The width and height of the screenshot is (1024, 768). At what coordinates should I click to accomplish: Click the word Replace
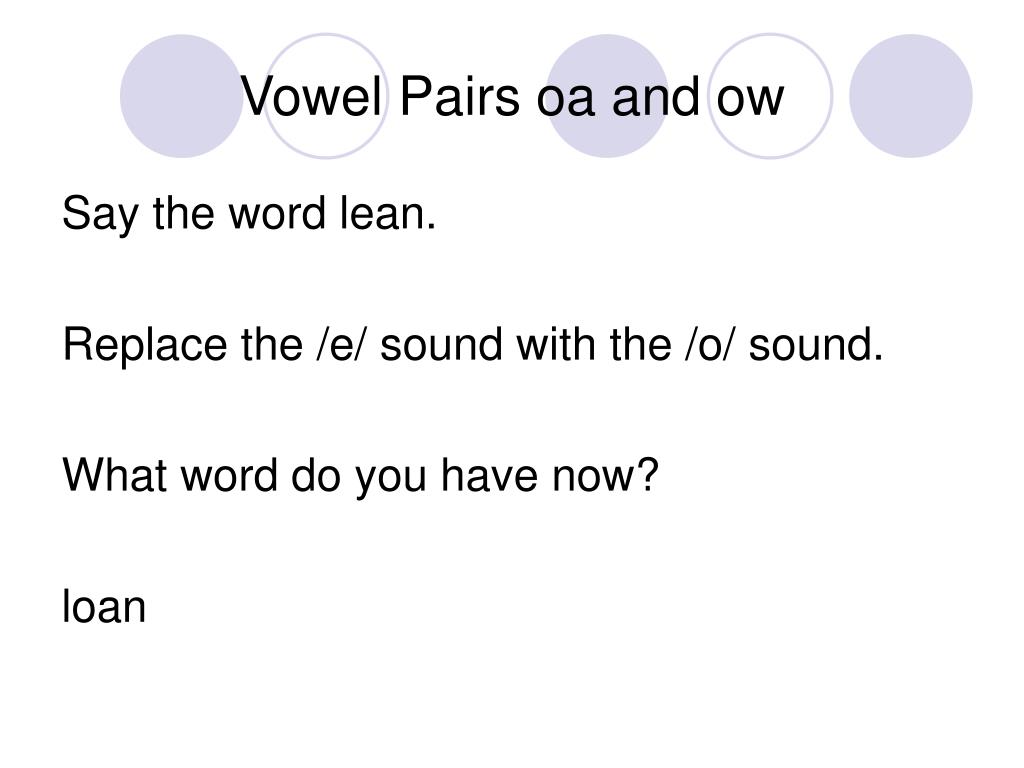(x=145, y=345)
